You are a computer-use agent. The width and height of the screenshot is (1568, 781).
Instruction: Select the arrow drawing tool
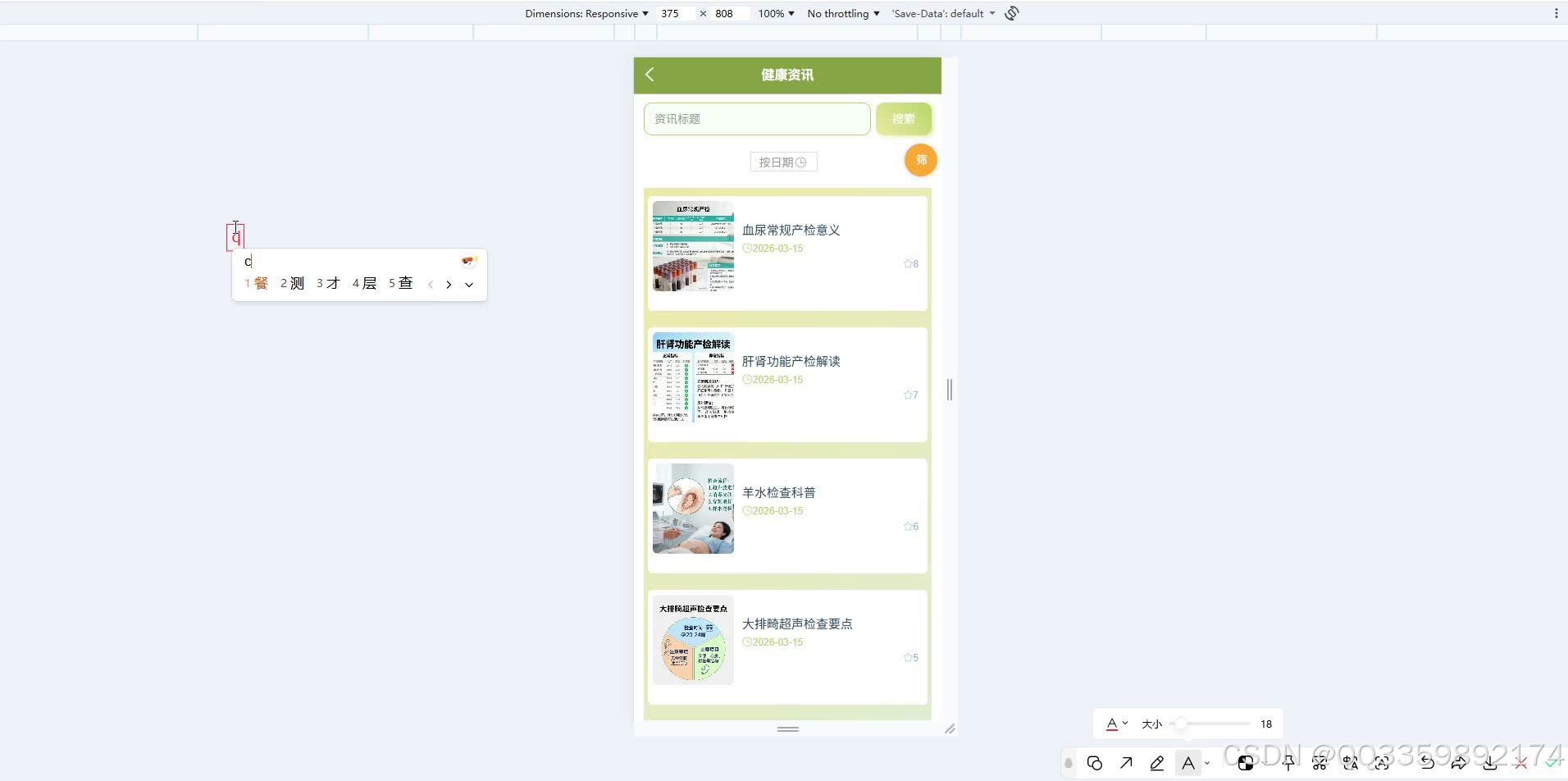point(1126,763)
